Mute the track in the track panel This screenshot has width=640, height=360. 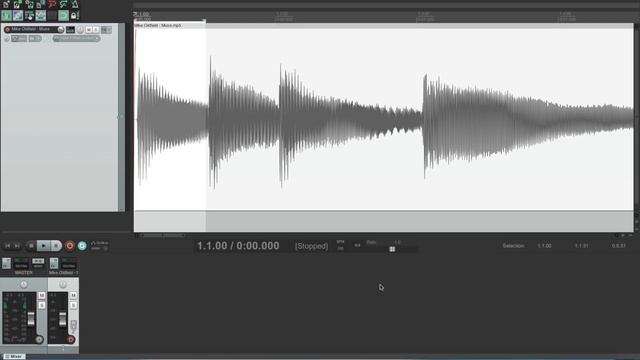[x=89, y=29]
